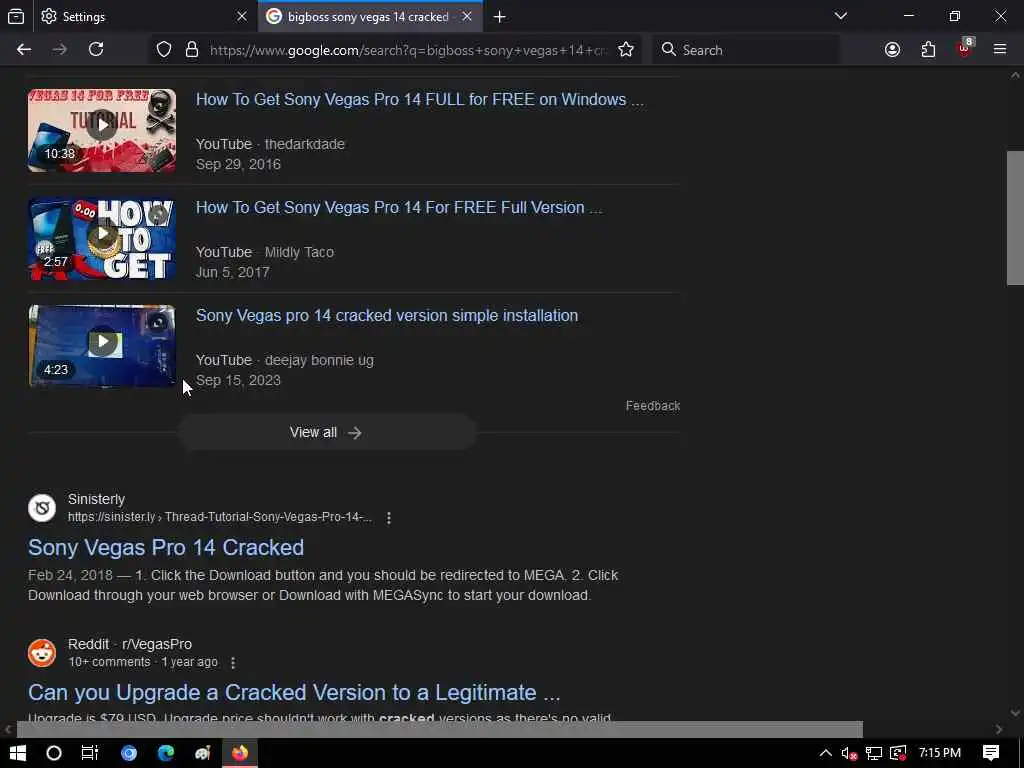Open a new tab

coord(500,16)
